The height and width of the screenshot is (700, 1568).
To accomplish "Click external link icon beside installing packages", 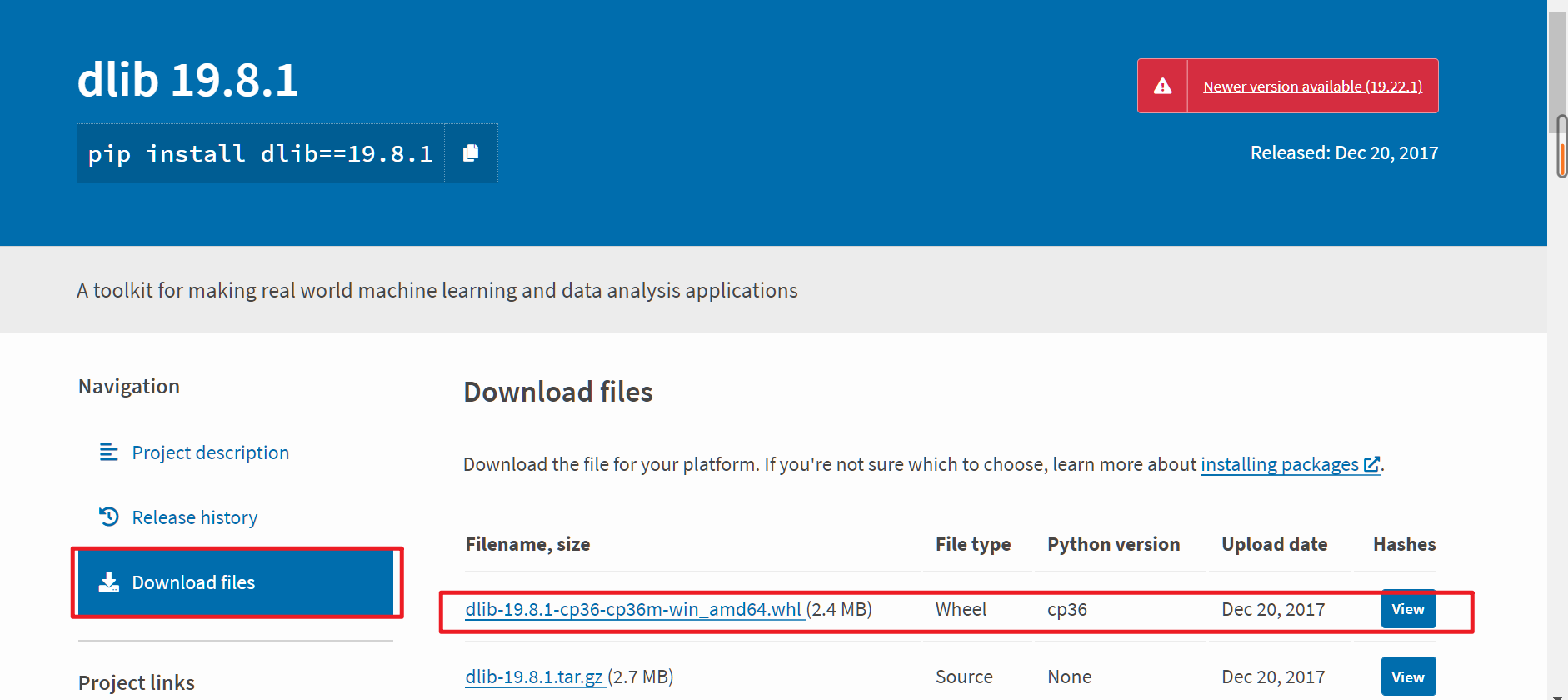I will [x=1371, y=464].
